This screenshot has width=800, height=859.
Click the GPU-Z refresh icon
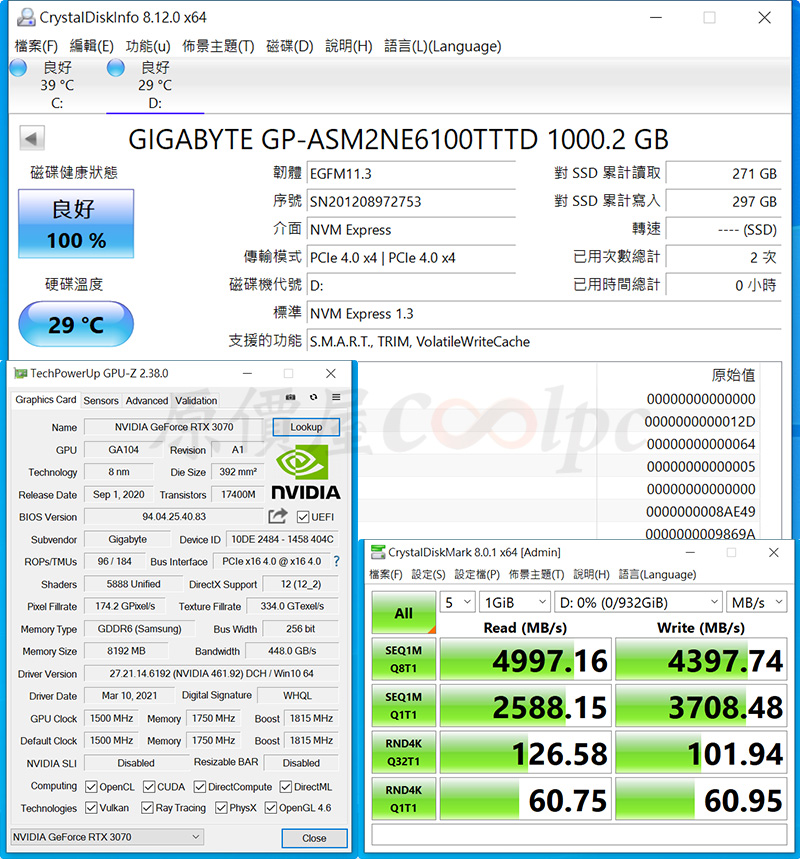313,397
